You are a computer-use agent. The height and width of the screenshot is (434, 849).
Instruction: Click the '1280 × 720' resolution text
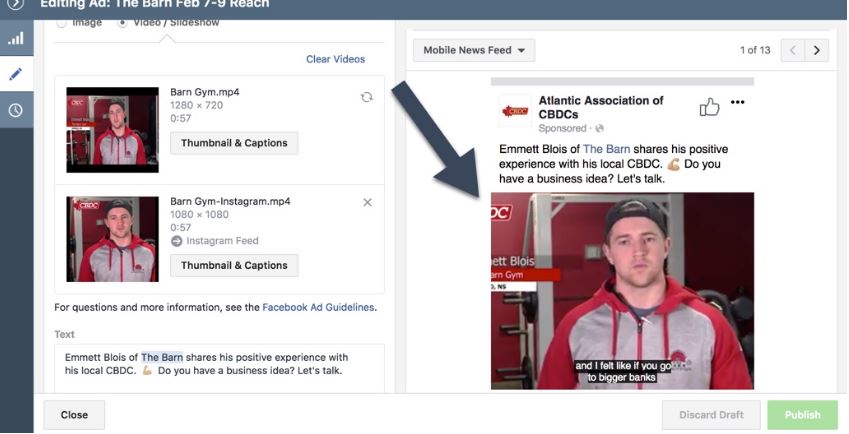coord(197,106)
